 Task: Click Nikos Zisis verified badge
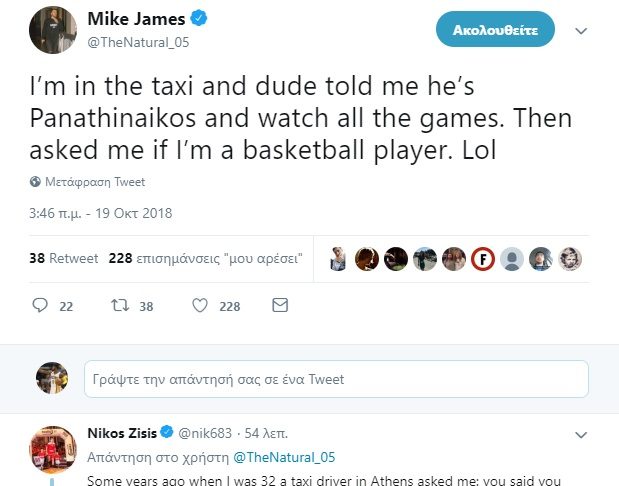point(168,434)
